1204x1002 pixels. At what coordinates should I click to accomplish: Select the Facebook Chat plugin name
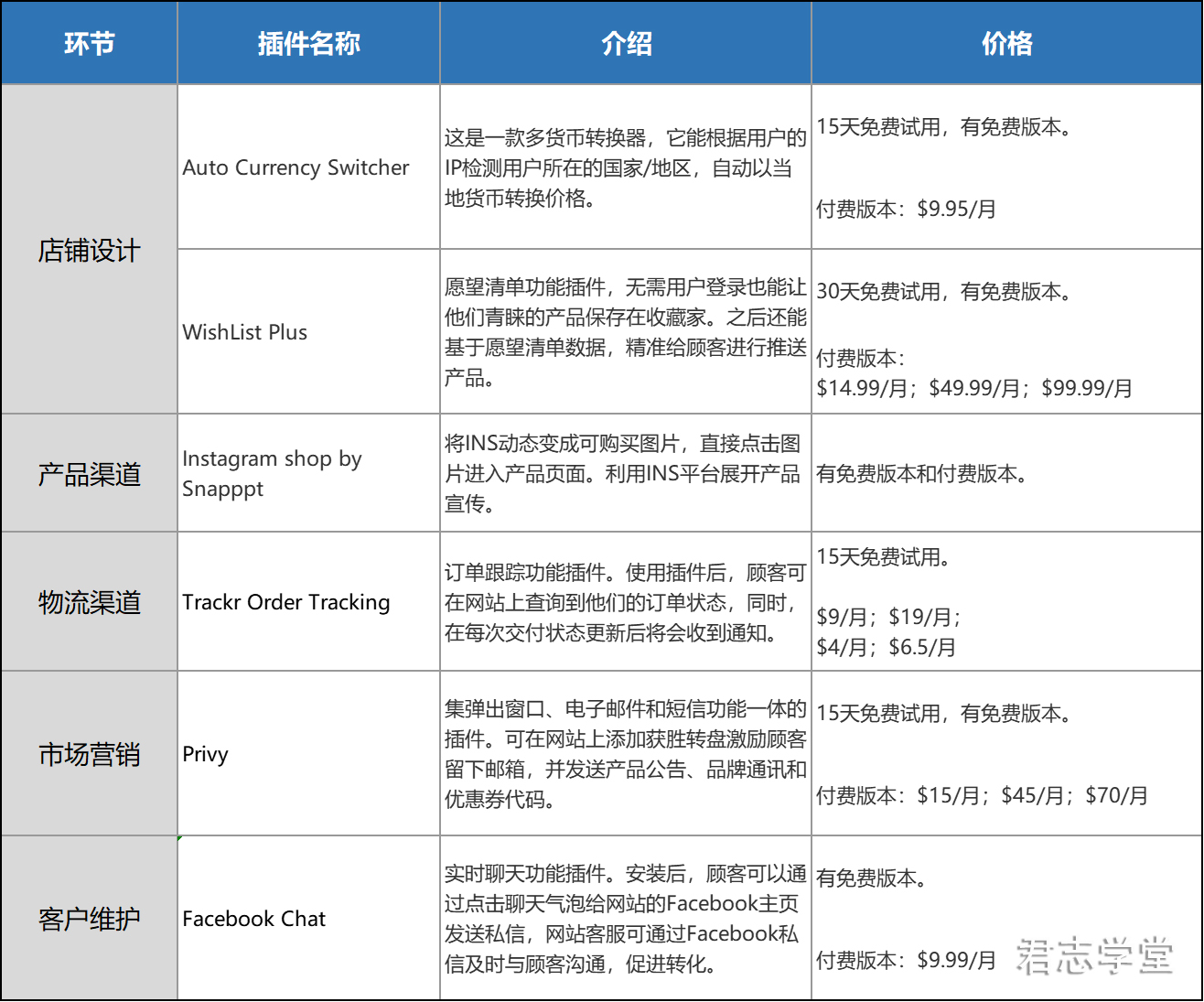(253, 919)
